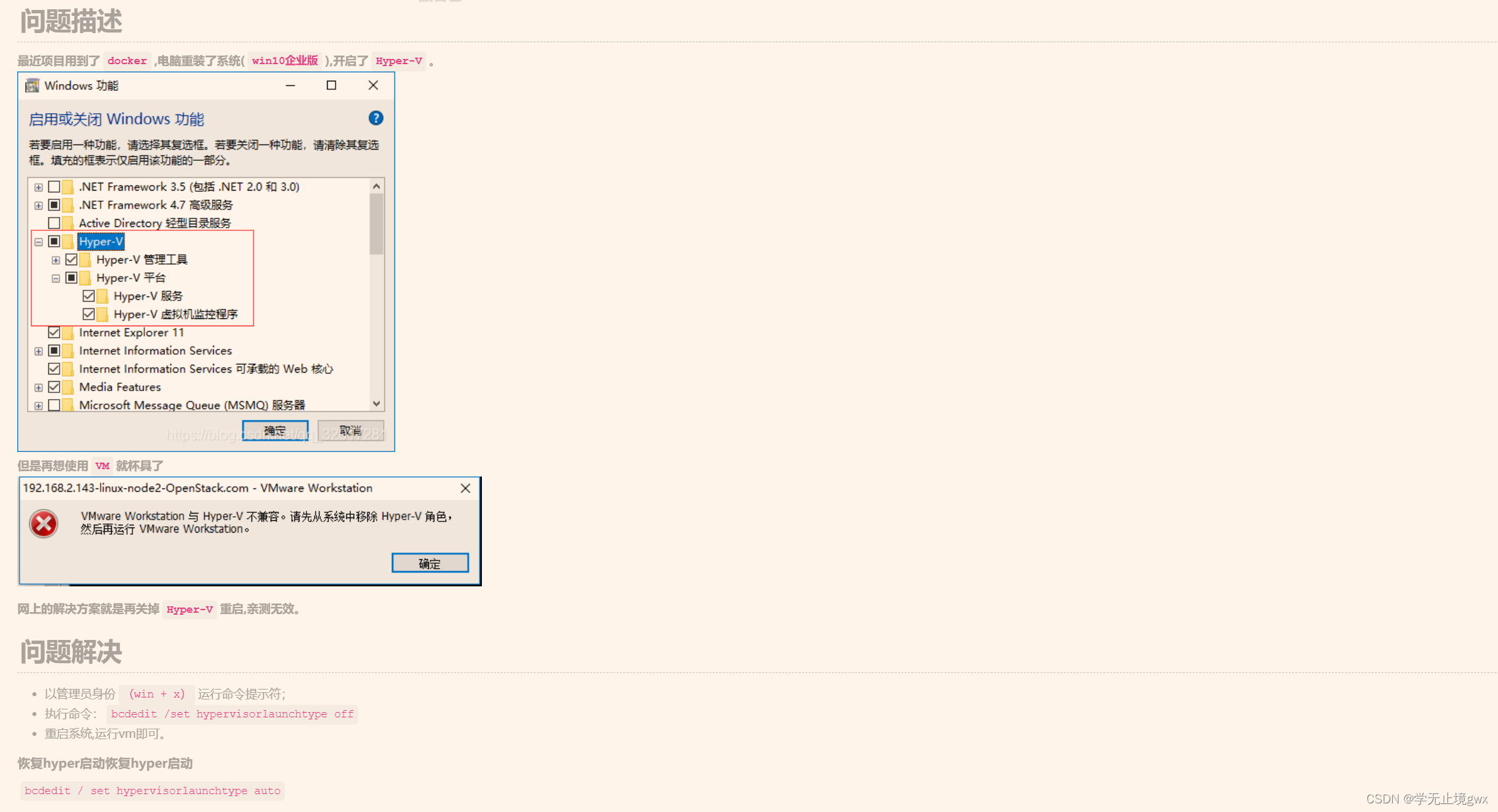Close the VMware Workstation error dialog
Viewport: 1498px width, 812px height.
465,488
